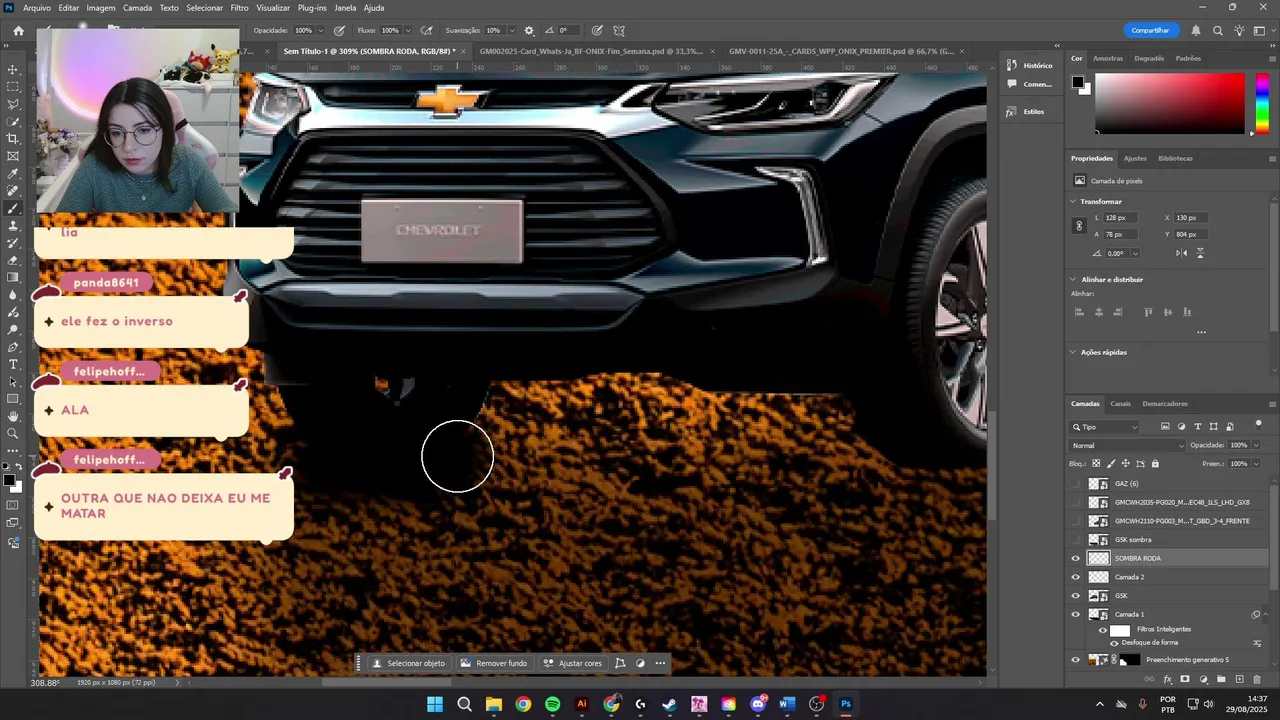
Task: Open layer filter Tipo dropdown
Action: click(1105, 427)
